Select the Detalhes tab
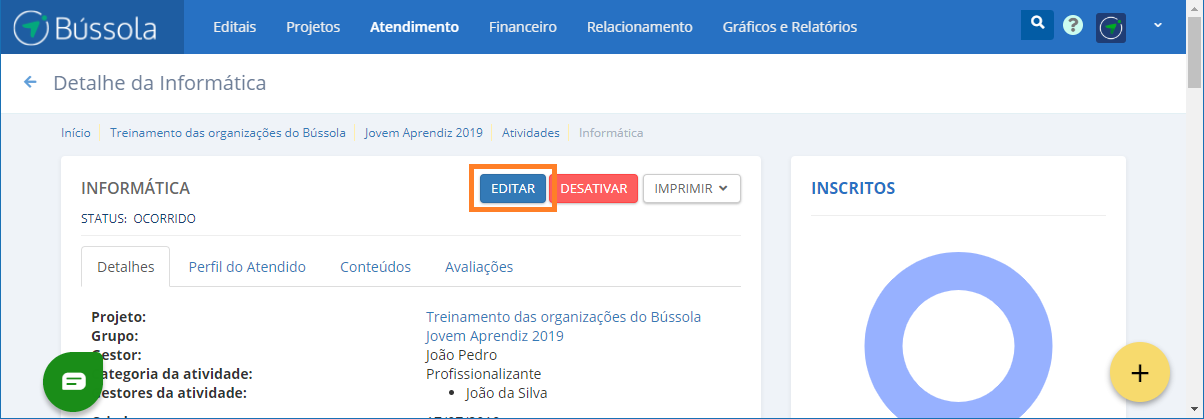This screenshot has height=419, width=1204. [125, 267]
